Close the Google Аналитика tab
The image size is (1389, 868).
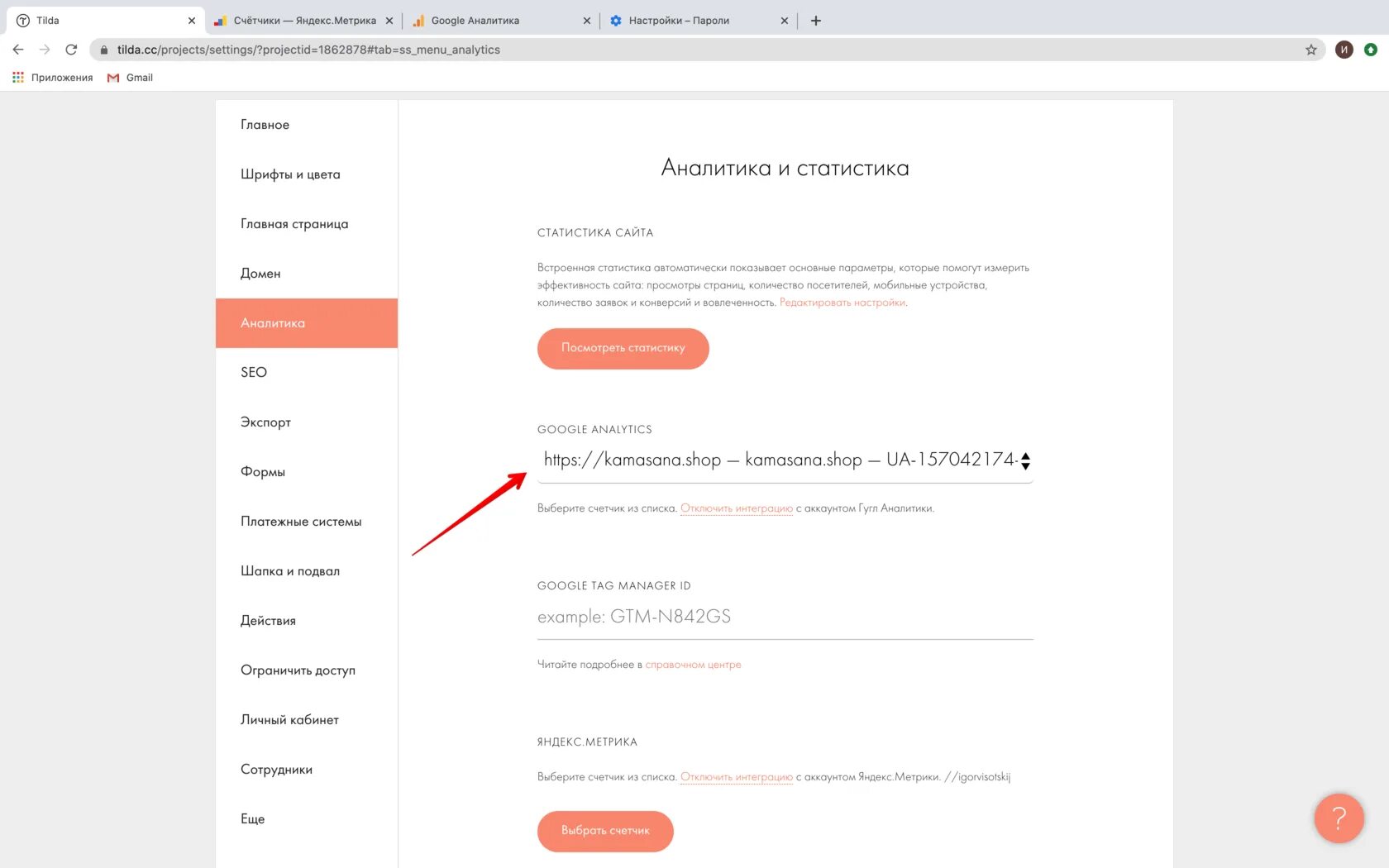point(587,21)
